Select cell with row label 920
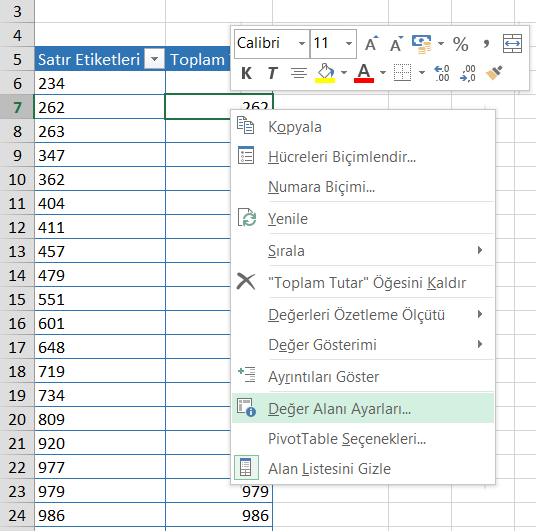The width and height of the screenshot is (536, 531). [100, 443]
